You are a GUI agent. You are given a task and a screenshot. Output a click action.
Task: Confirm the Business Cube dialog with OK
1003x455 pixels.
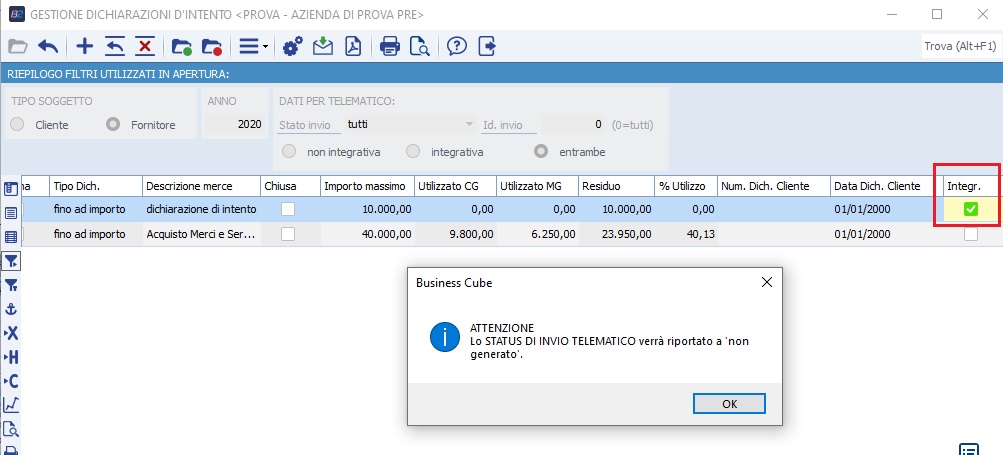(729, 404)
